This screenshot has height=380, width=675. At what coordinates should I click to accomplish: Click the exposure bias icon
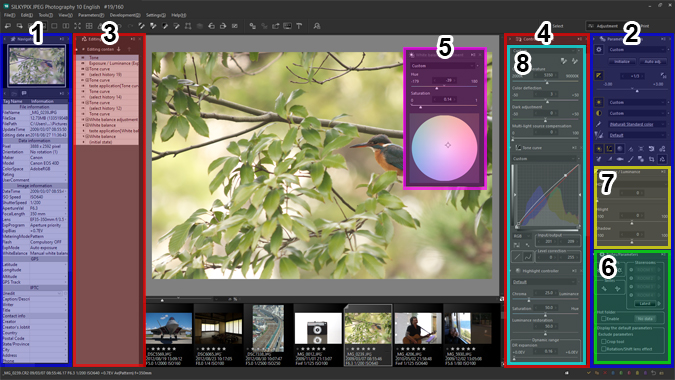coord(599,76)
